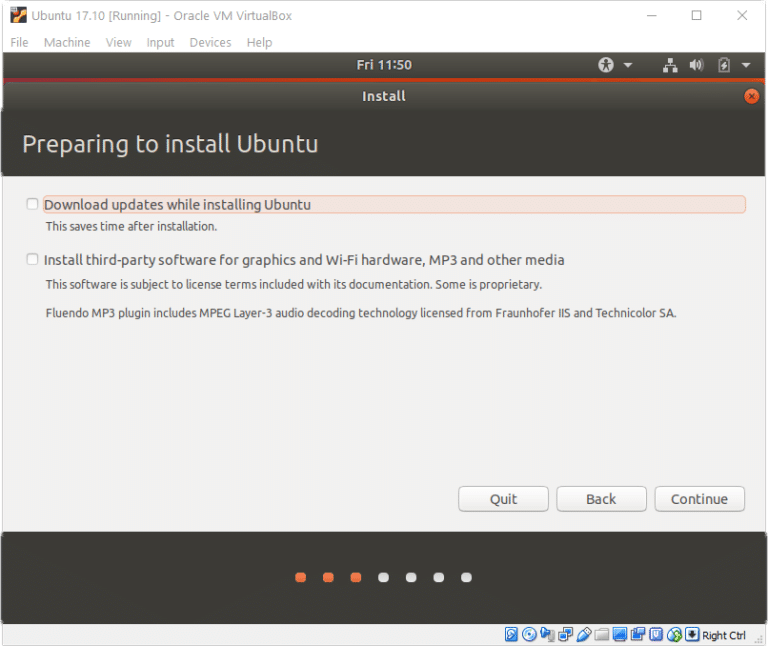Click the Right Ctrl host key indicator

point(723,635)
